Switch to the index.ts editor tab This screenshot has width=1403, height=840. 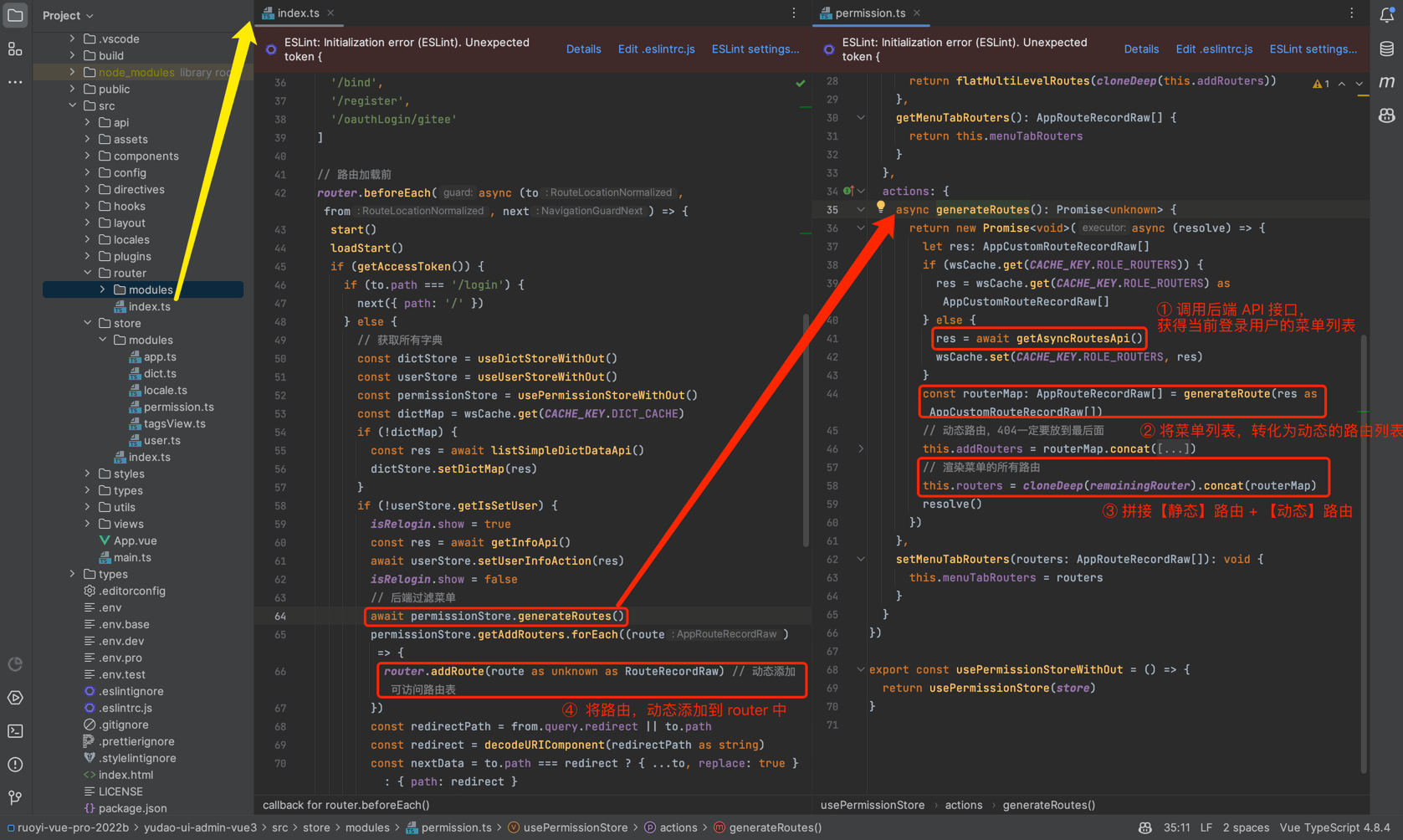297,13
